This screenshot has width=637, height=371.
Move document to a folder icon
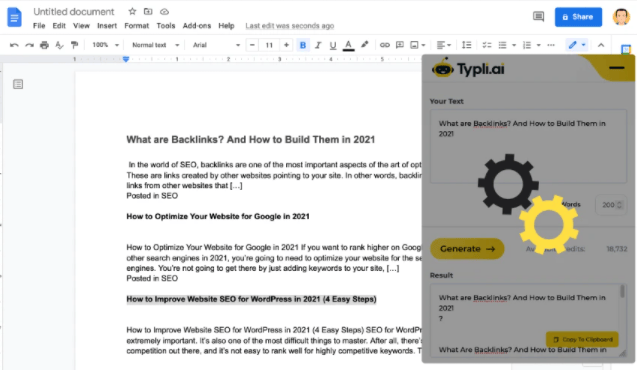coord(148,11)
